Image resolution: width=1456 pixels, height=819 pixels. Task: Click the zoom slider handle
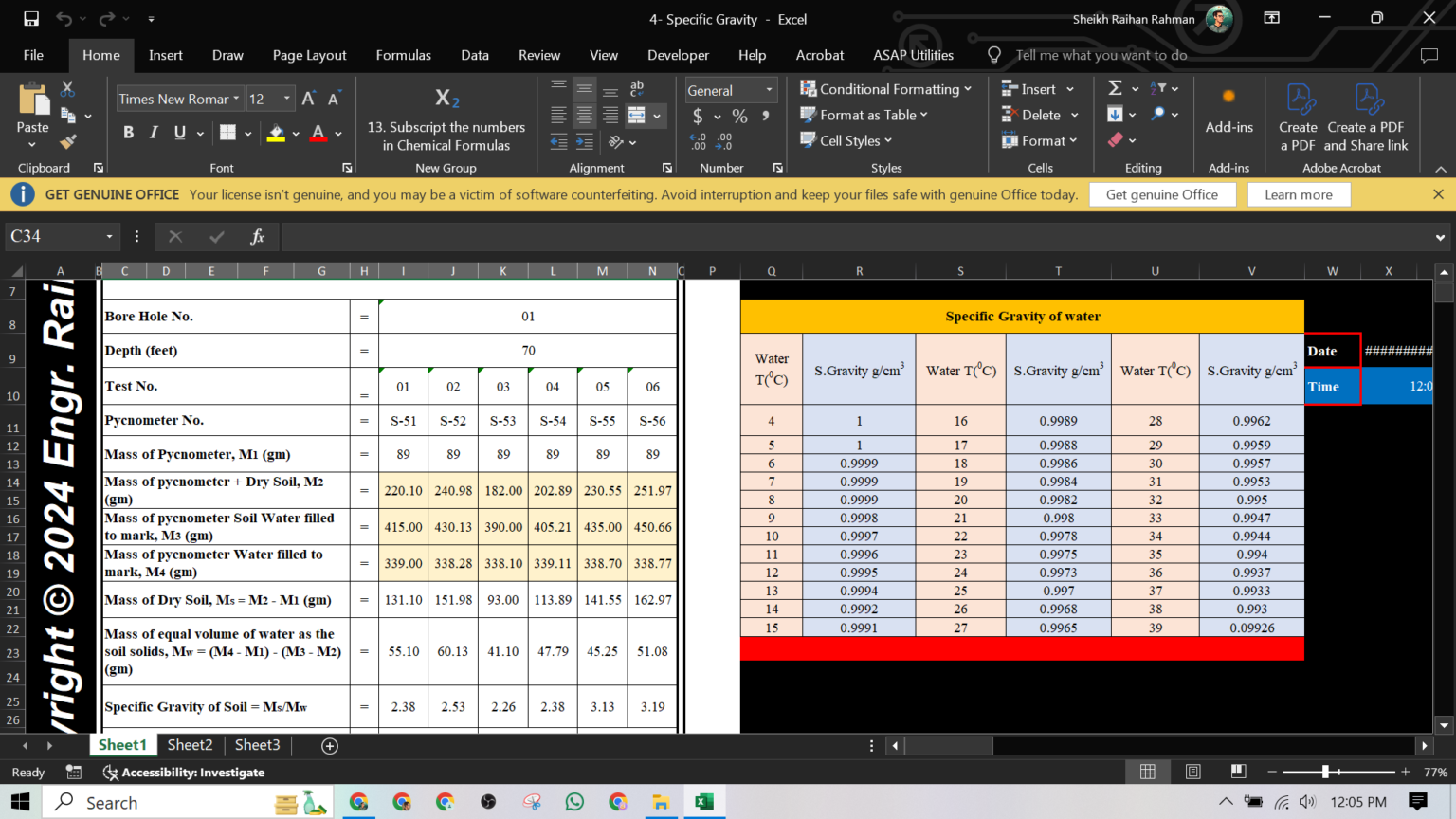pos(1326,772)
